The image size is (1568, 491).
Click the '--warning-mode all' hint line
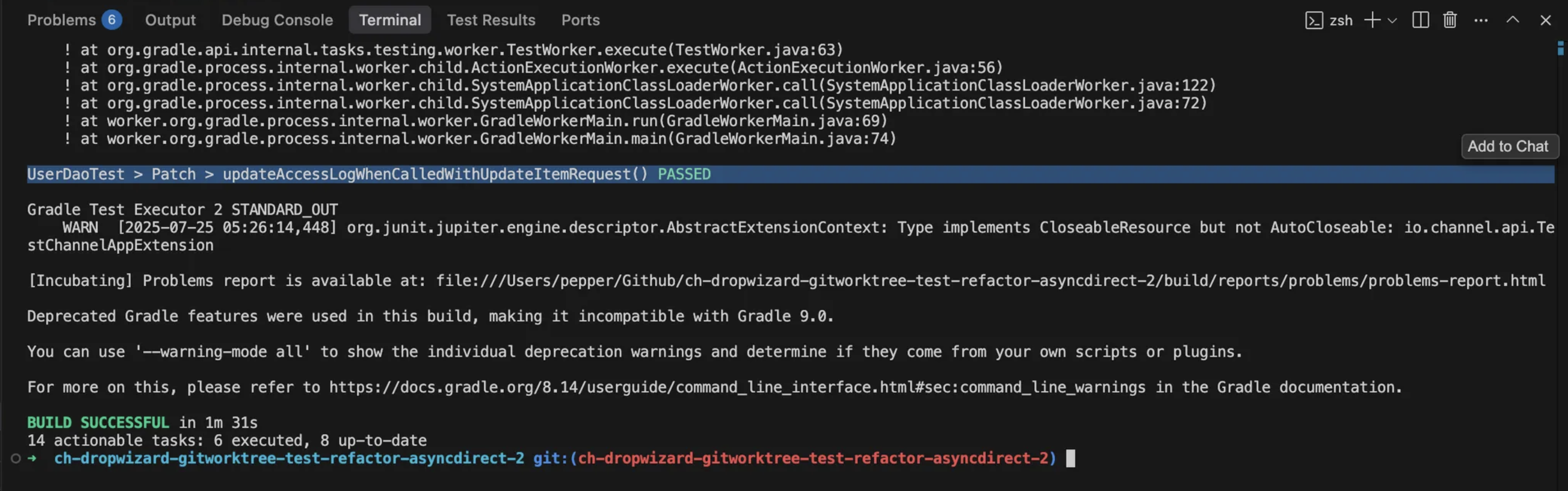pos(634,352)
